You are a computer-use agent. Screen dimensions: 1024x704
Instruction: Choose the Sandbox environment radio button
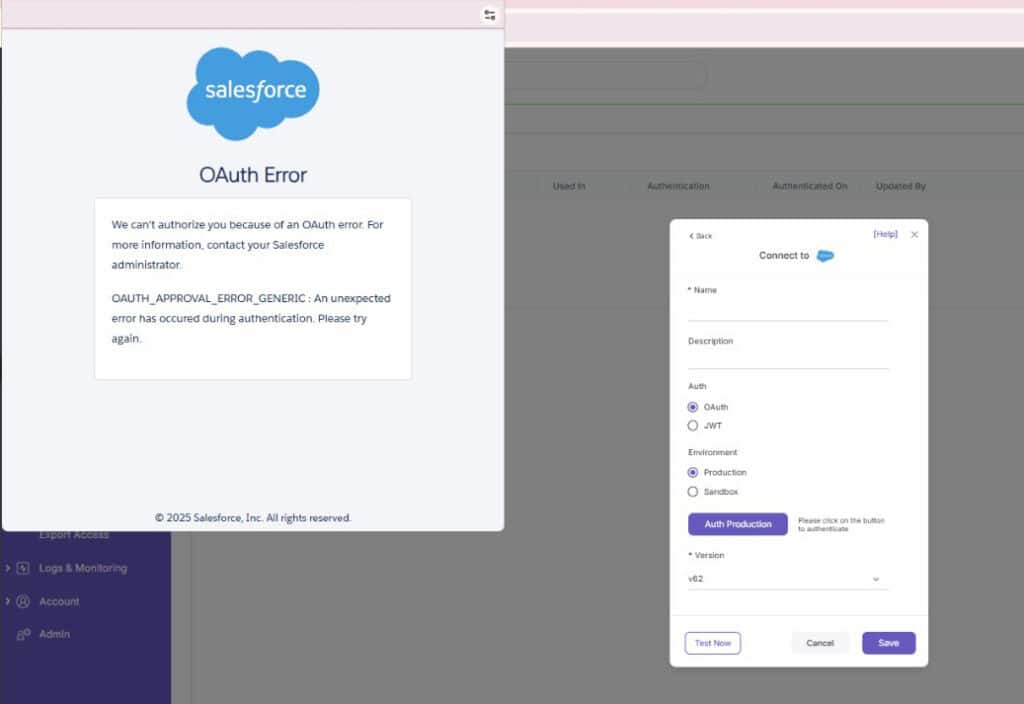point(693,492)
